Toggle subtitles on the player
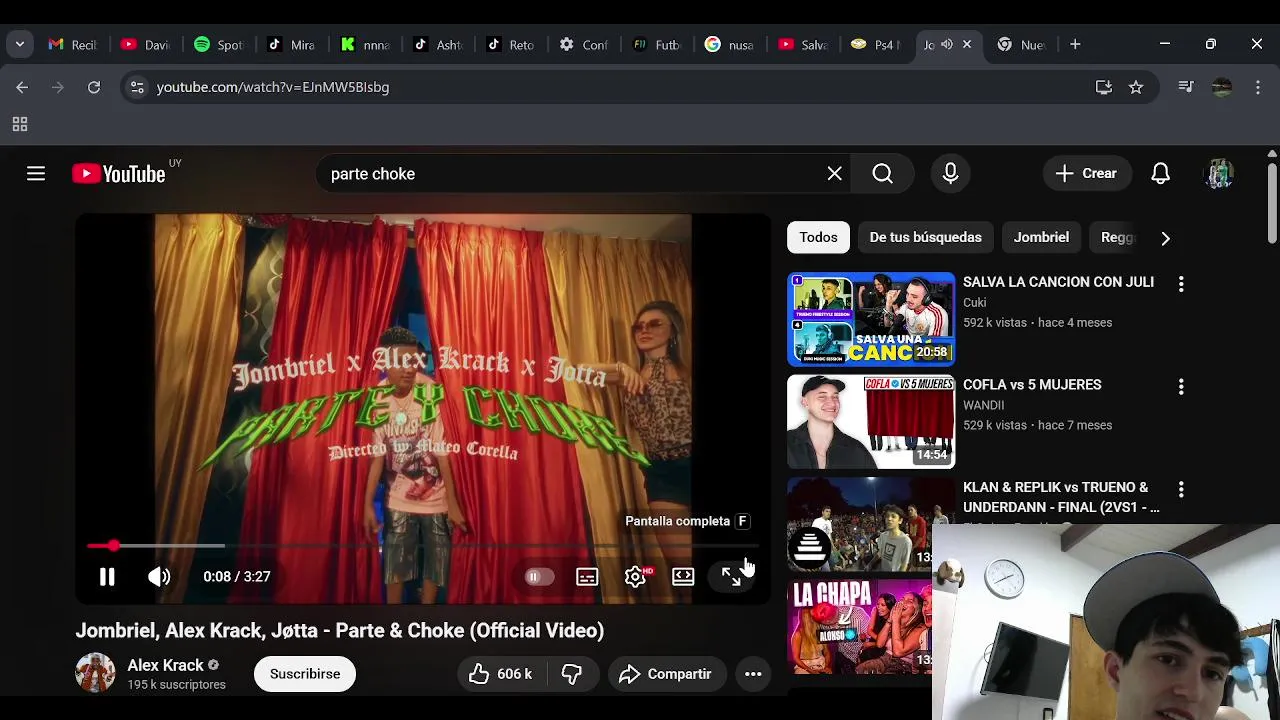Screen dimensions: 1280x720 tap(587, 577)
